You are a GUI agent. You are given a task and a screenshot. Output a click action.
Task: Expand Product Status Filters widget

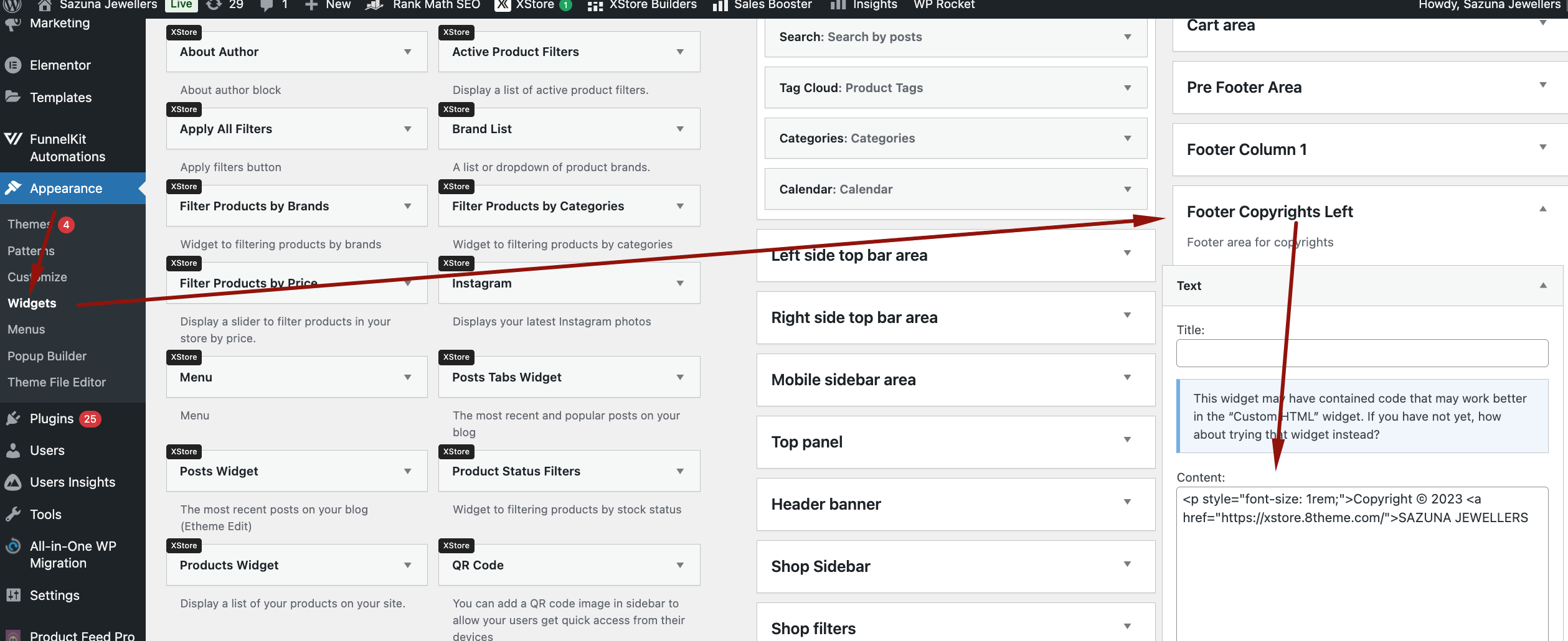click(680, 471)
